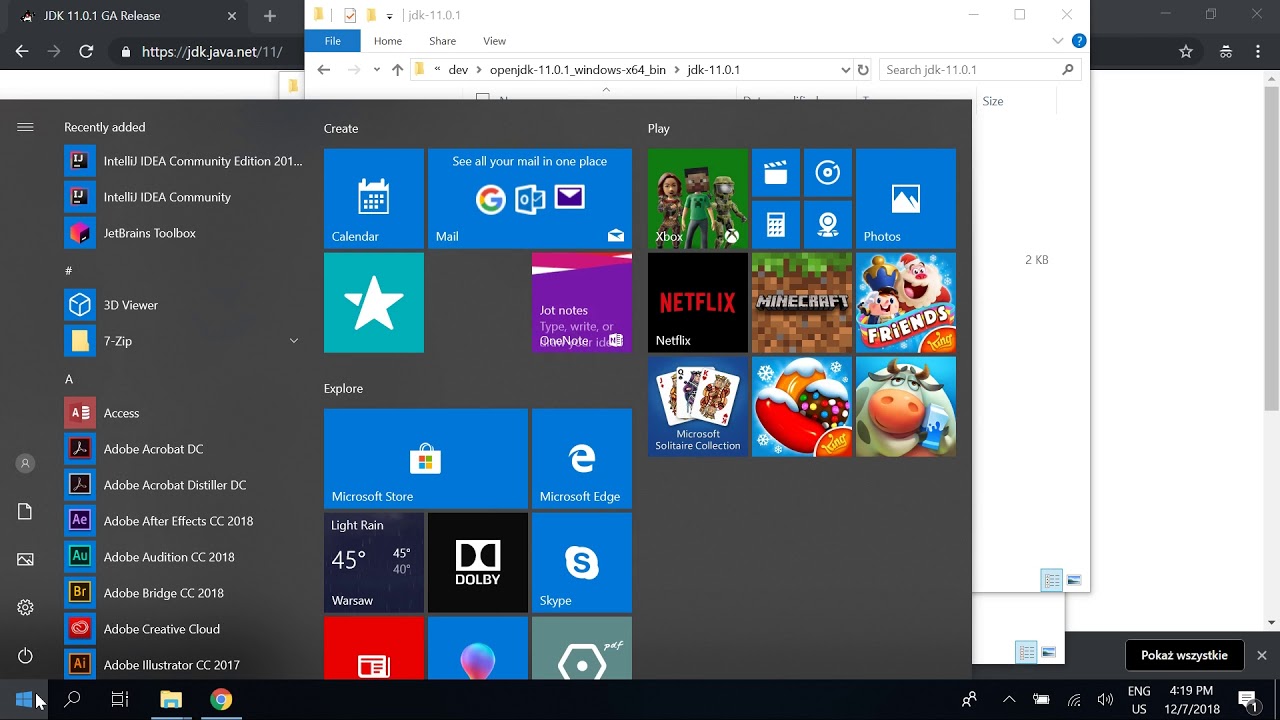1280x720 pixels.
Task: Click the Power icon in Start menu
Action: click(x=26, y=656)
